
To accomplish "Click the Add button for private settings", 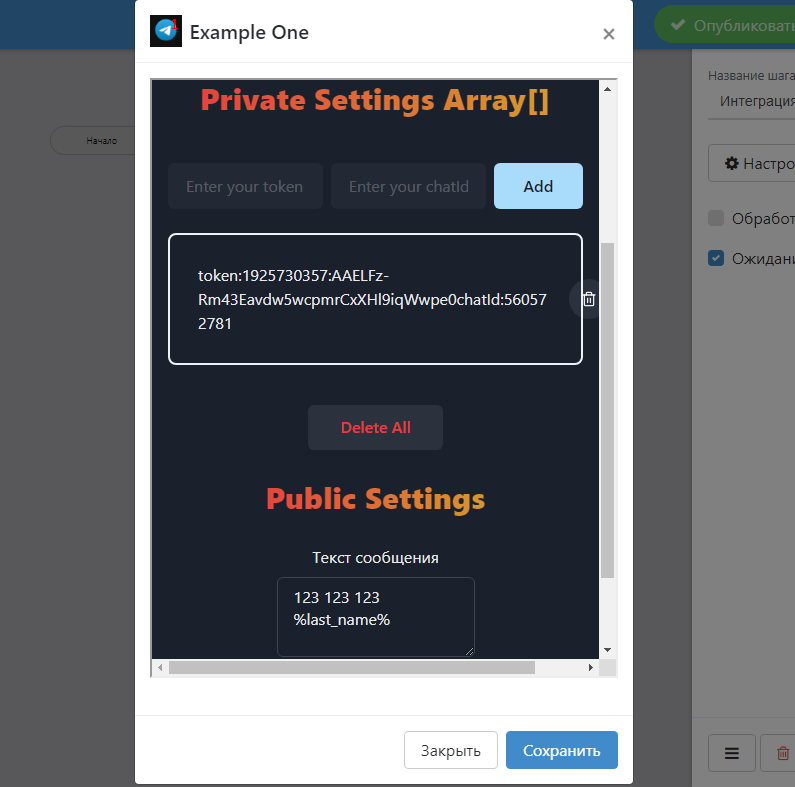I will coord(538,186).
